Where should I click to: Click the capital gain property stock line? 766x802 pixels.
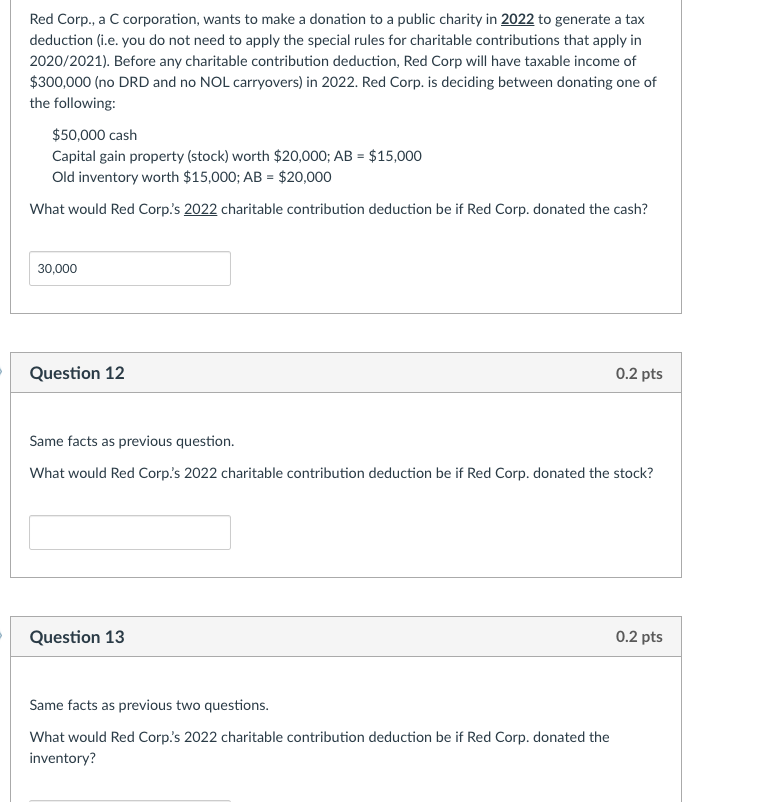pyautogui.click(x=236, y=156)
